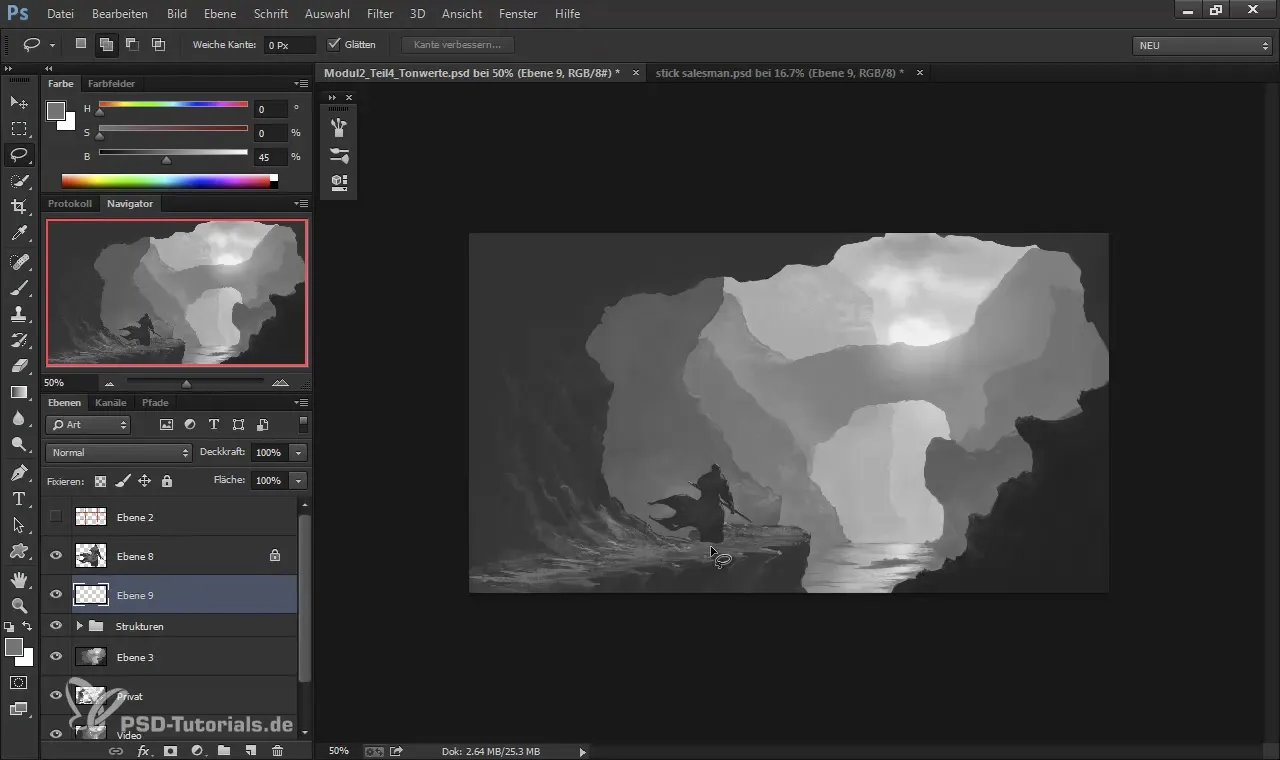The width and height of the screenshot is (1280, 760).
Task: Open the Ebenen panel options menu
Action: click(301, 403)
